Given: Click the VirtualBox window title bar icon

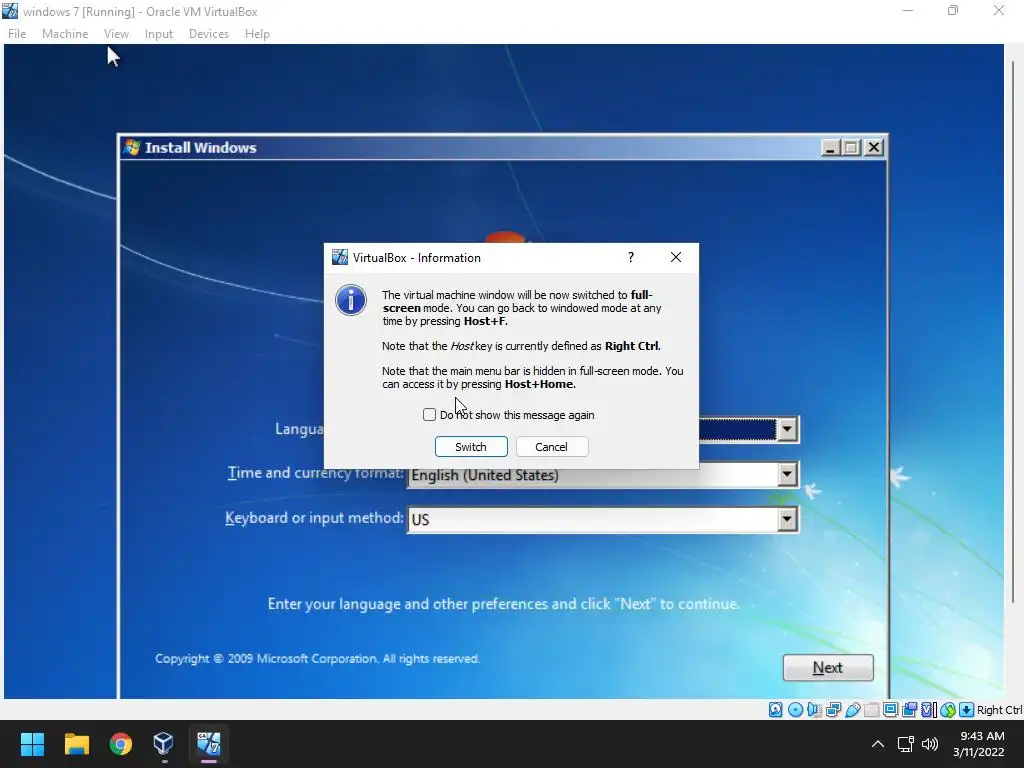Looking at the screenshot, I should pos(10,11).
